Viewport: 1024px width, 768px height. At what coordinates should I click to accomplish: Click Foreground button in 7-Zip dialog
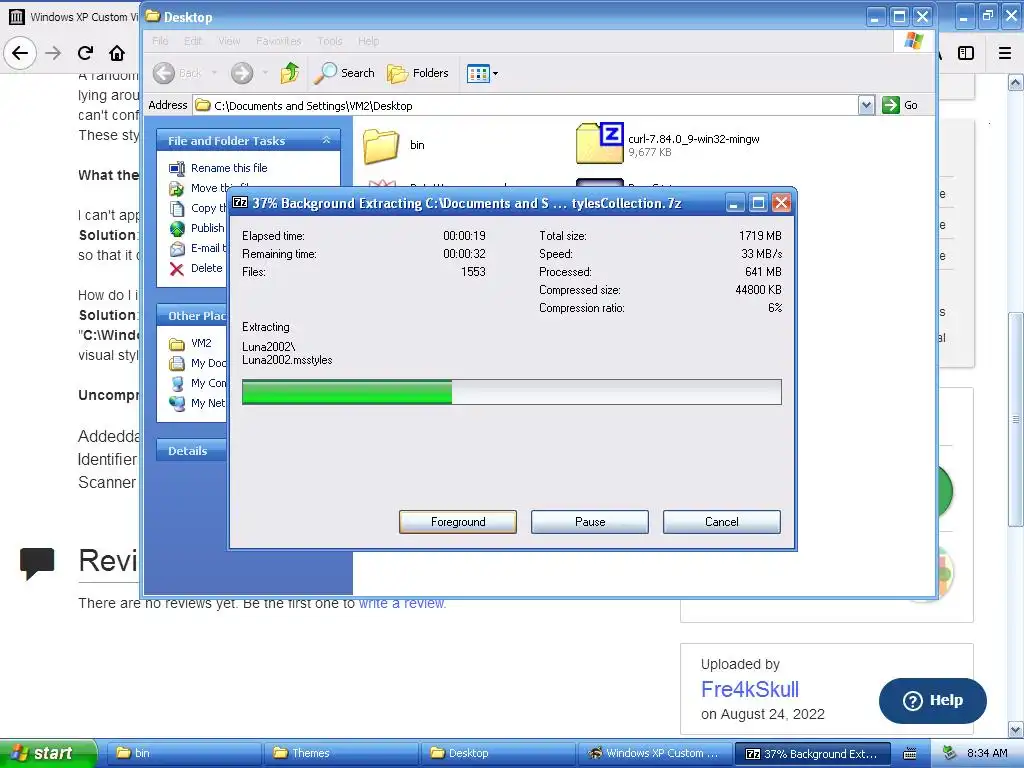pyautogui.click(x=457, y=522)
